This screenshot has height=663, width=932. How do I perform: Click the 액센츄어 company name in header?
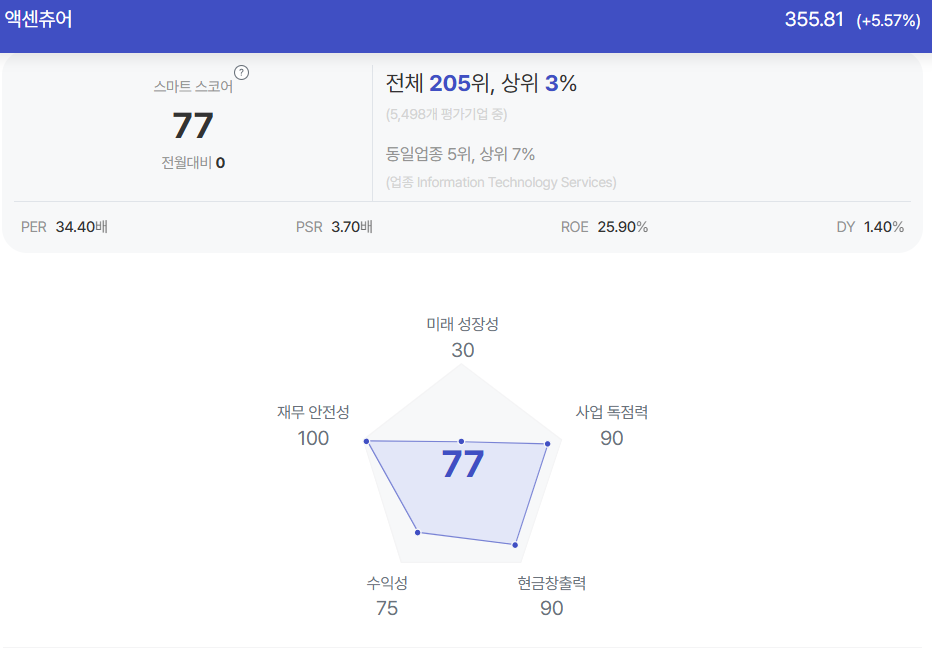(38, 19)
